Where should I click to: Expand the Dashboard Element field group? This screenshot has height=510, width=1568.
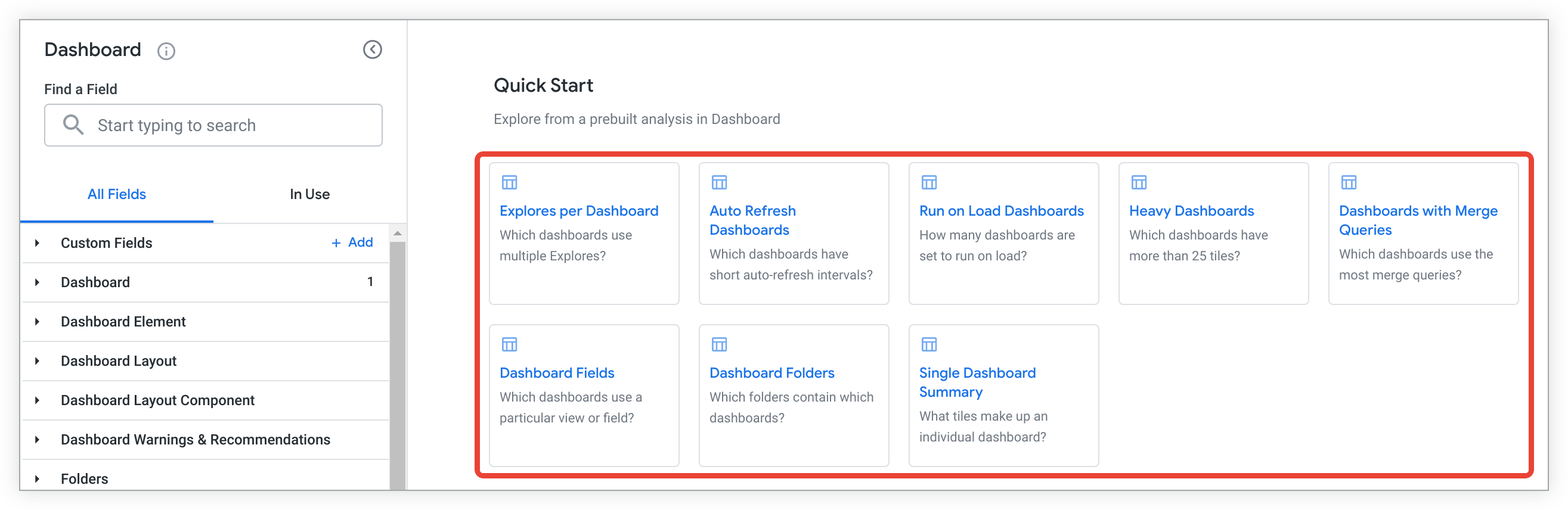point(38,321)
